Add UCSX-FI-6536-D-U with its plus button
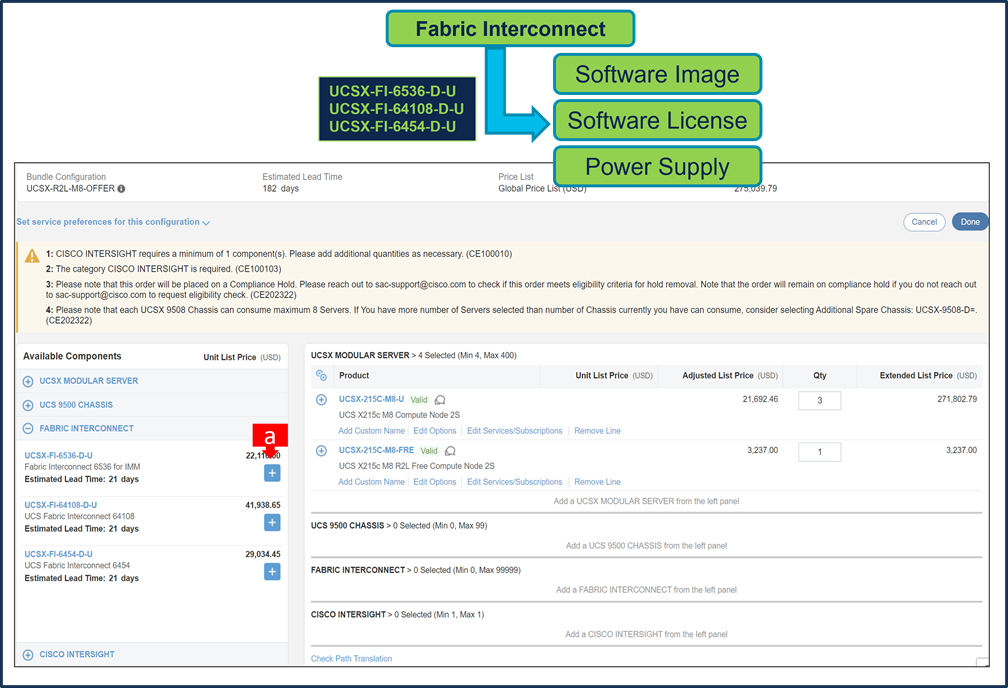This screenshot has width=1008, height=688. (x=272, y=473)
